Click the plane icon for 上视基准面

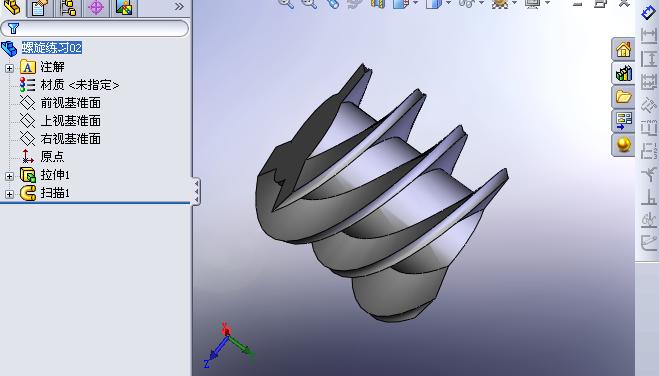[x=28, y=121]
